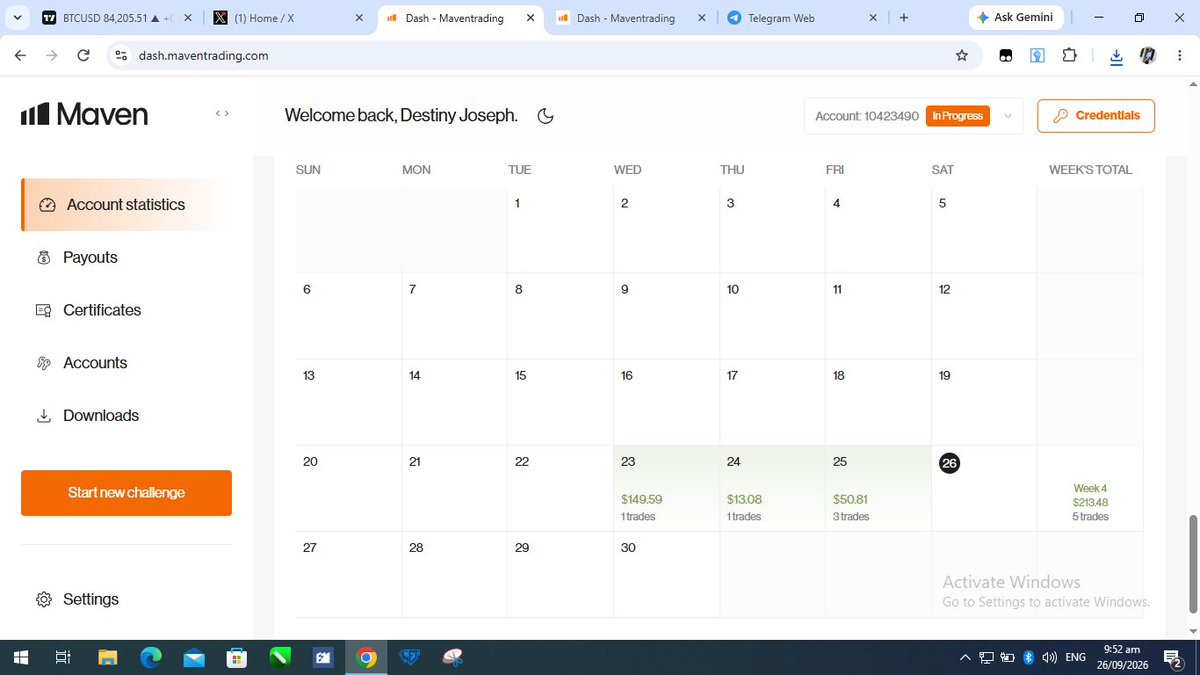Open the Account 10423490 dropdown chevron
Viewport: 1200px width, 675px height.
coord(1008,116)
